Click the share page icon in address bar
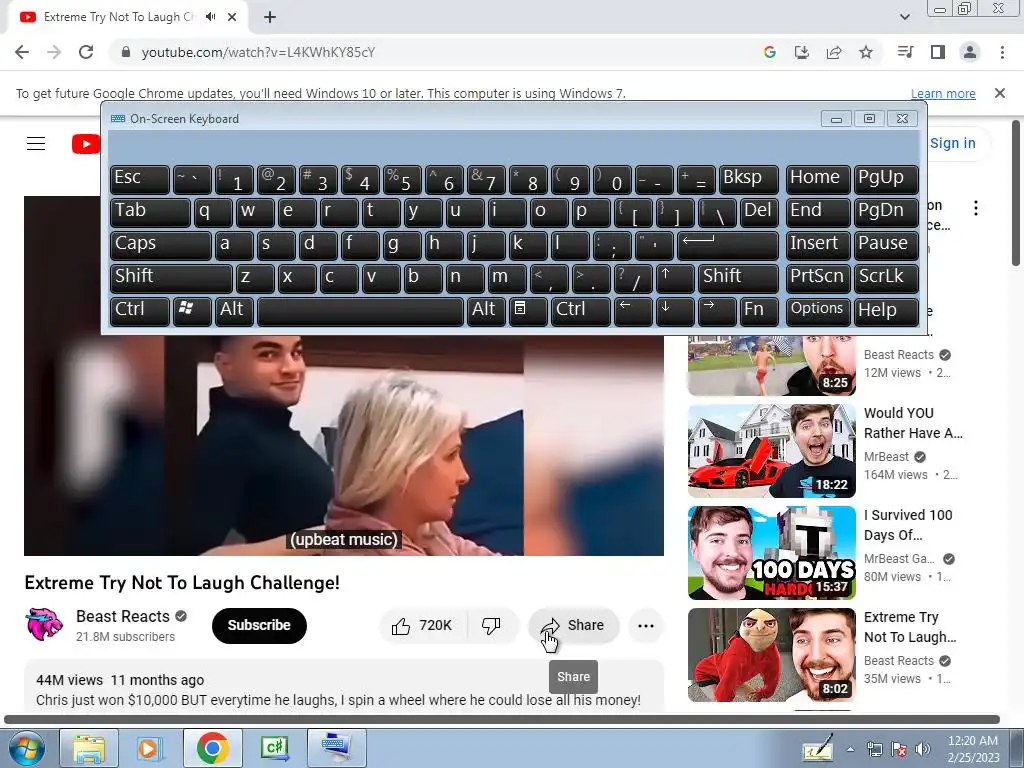The height and width of the screenshot is (768, 1024). click(834, 52)
